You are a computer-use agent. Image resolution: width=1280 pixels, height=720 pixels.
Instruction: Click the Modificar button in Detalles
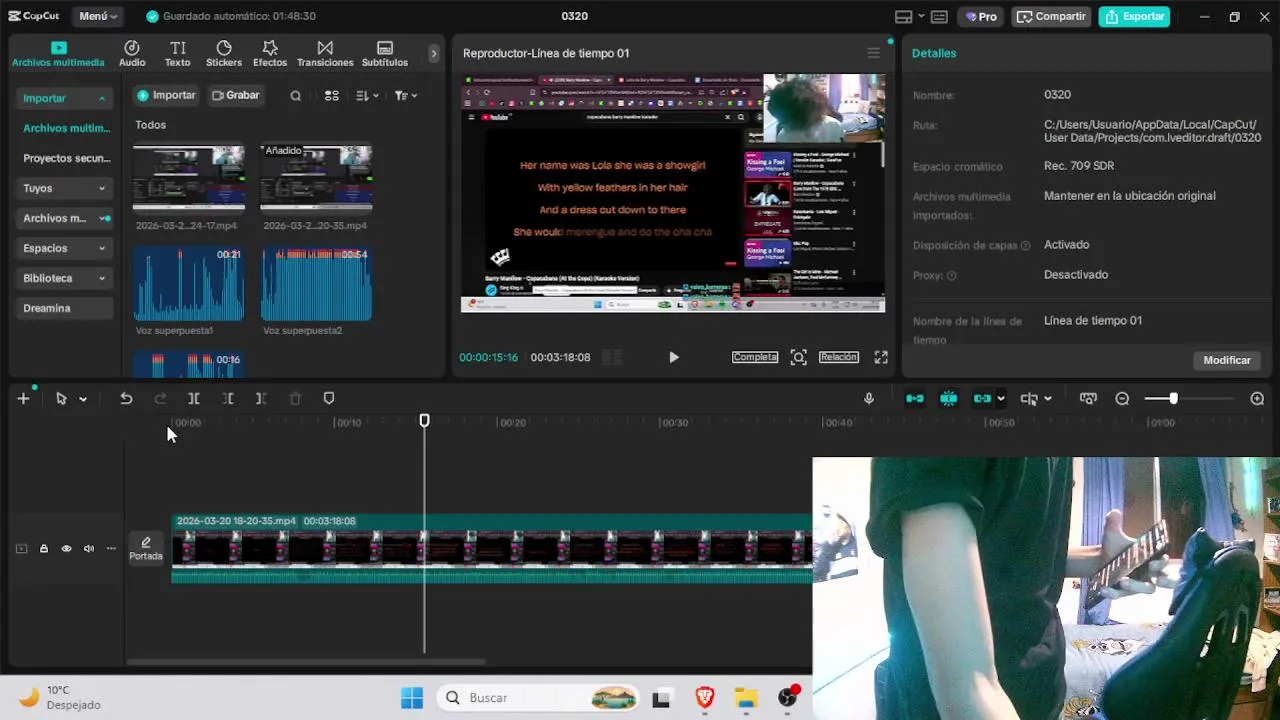click(1227, 360)
